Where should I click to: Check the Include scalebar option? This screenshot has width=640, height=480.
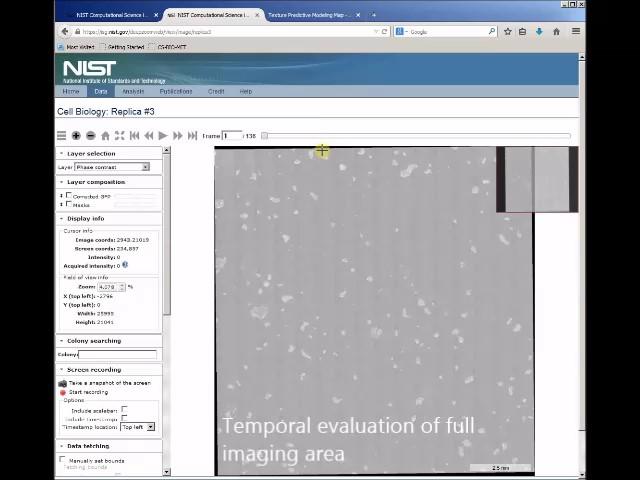(124, 409)
